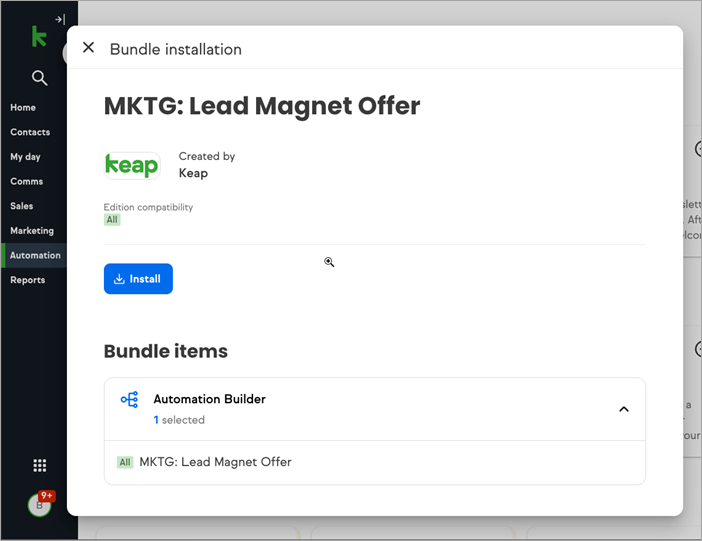Close the Bundle installation dialog
This screenshot has height=541, width=702.
click(x=88, y=48)
